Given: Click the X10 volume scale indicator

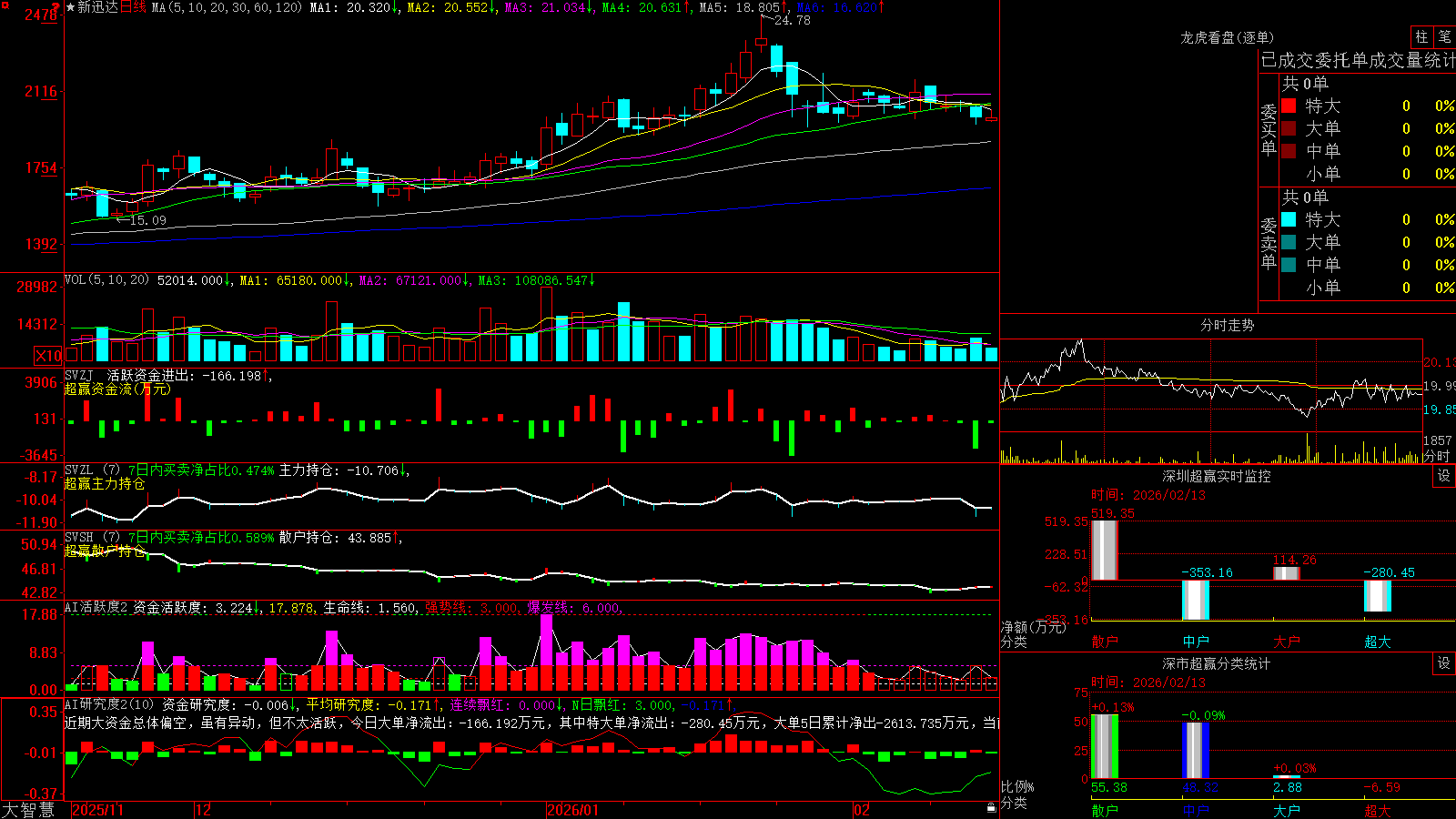Looking at the screenshot, I should pos(48,356).
